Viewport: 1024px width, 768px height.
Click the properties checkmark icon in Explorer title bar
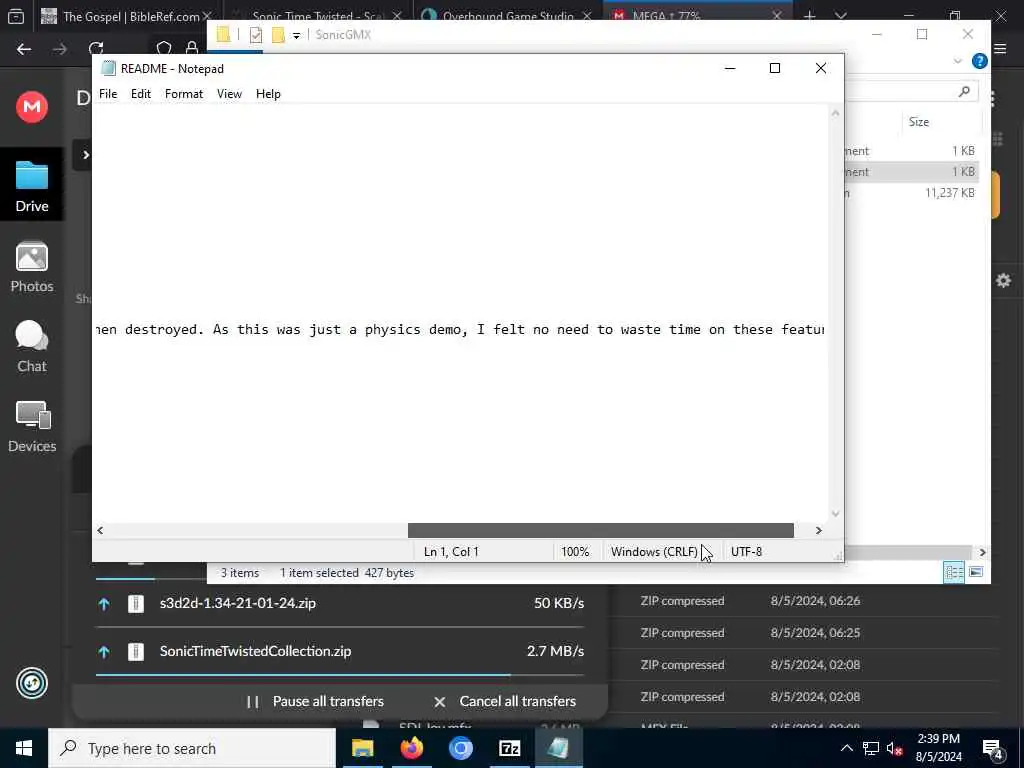[x=256, y=35]
